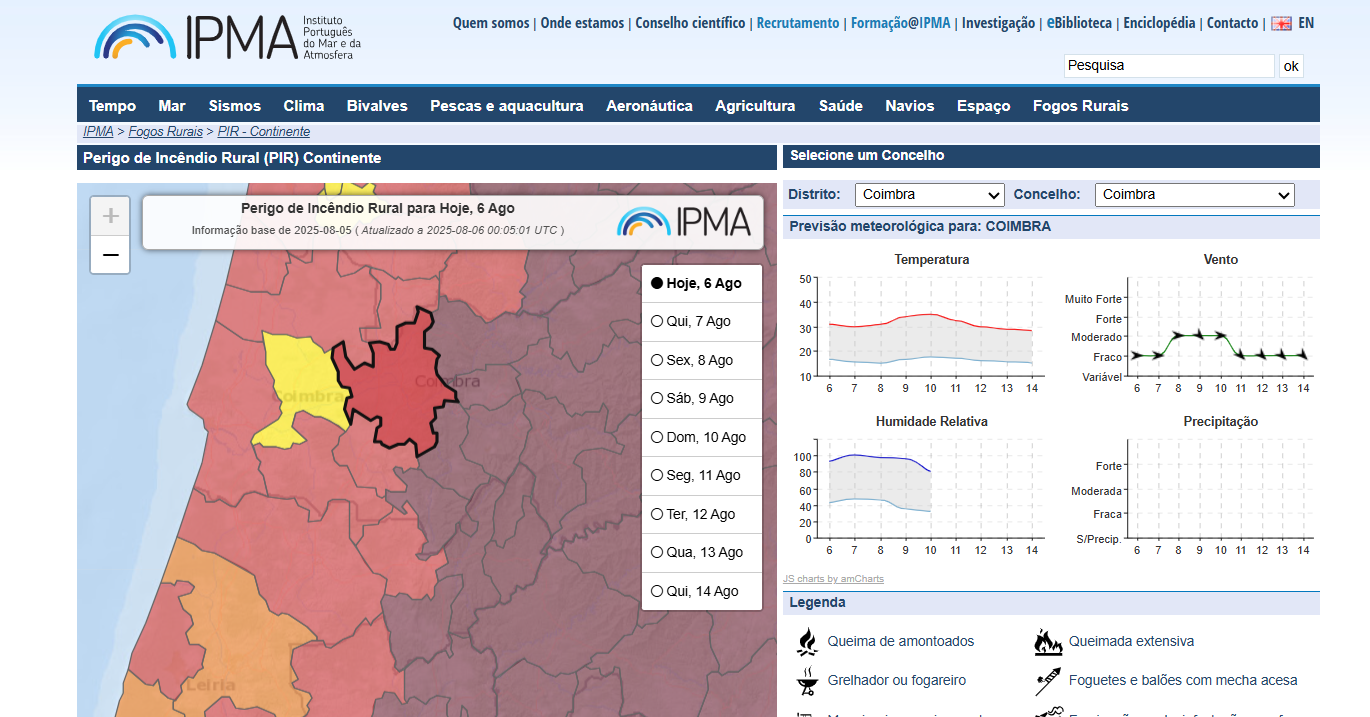Viewport: 1370px width, 717px height.
Task: Expand the Concelho dropdown
Action: point(1194,195)
